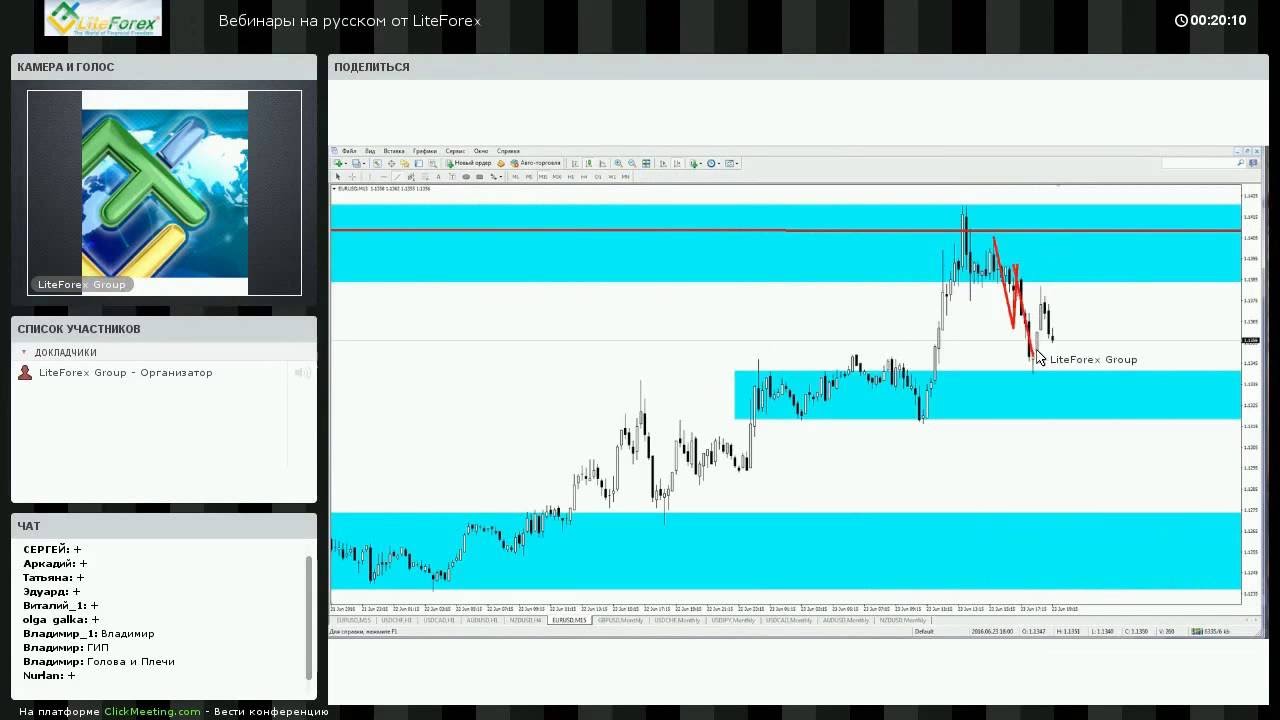Image resolution: width=1280 pixels, height=720 pixels.
Task: Click the chat panel scrollbar
Action: click(309, 618)
